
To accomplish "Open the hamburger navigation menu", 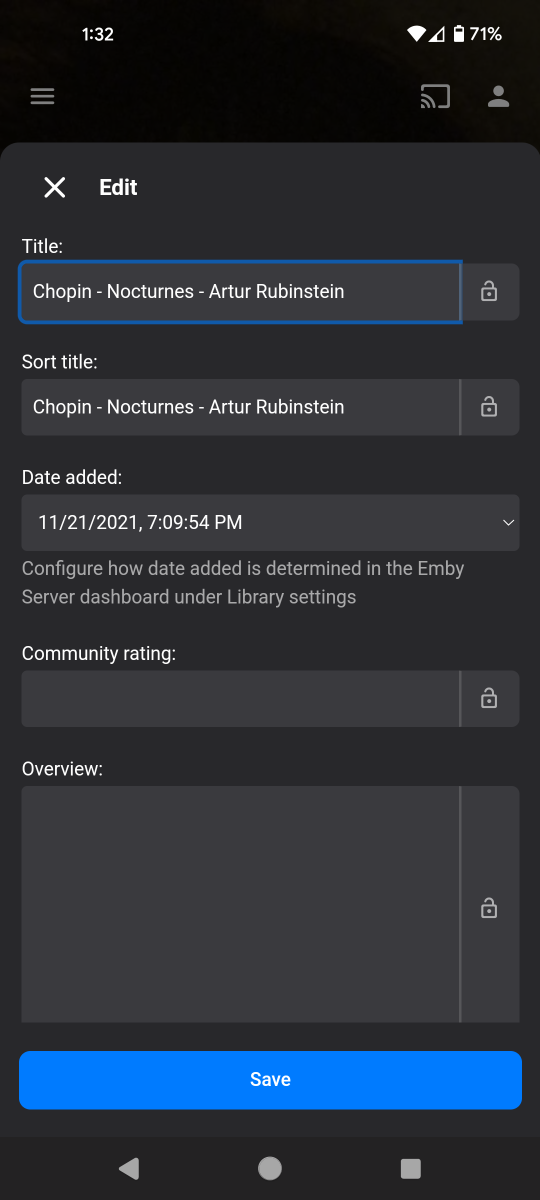I will 42,97.
